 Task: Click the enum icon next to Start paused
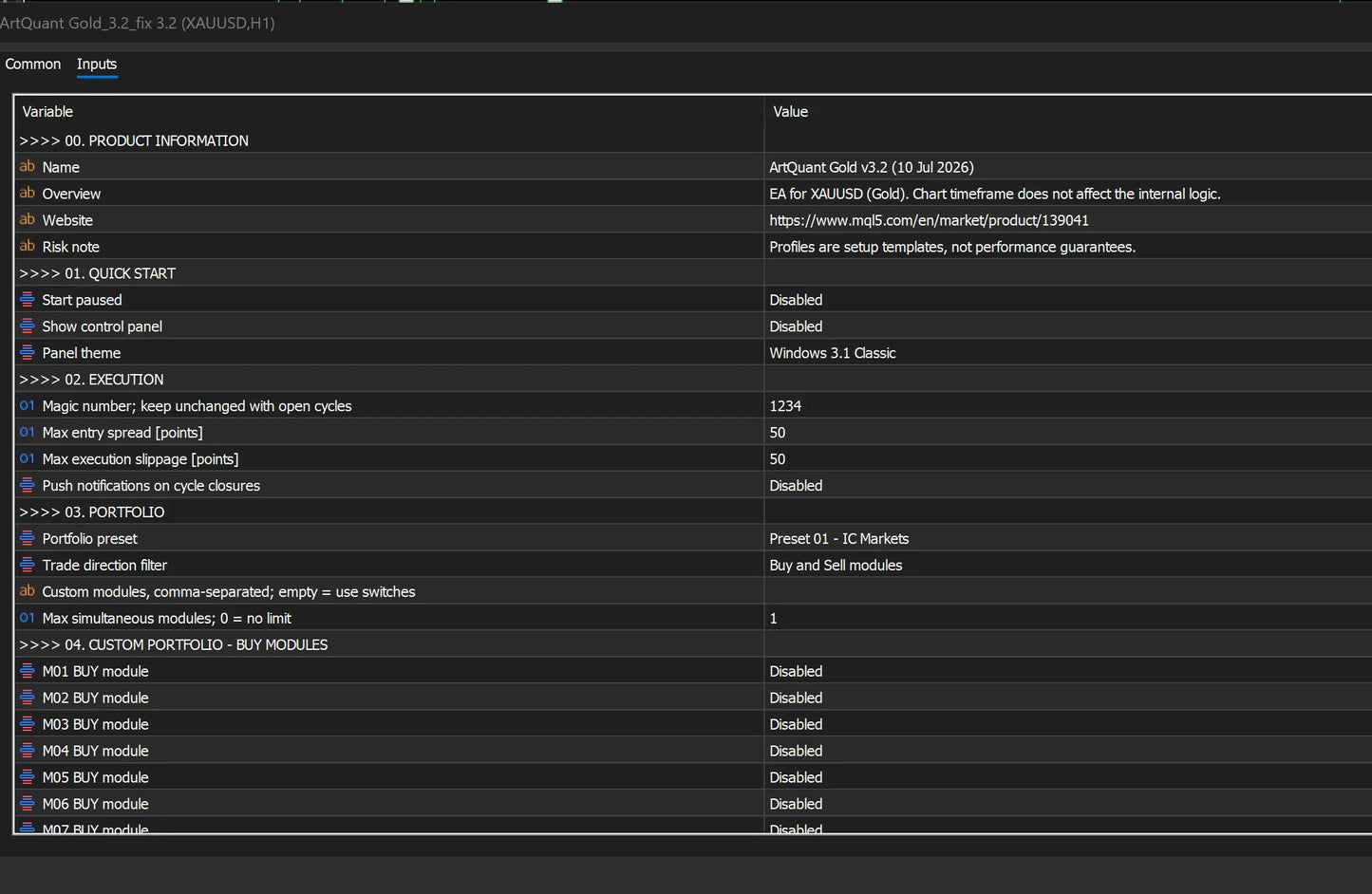[27, 299]
